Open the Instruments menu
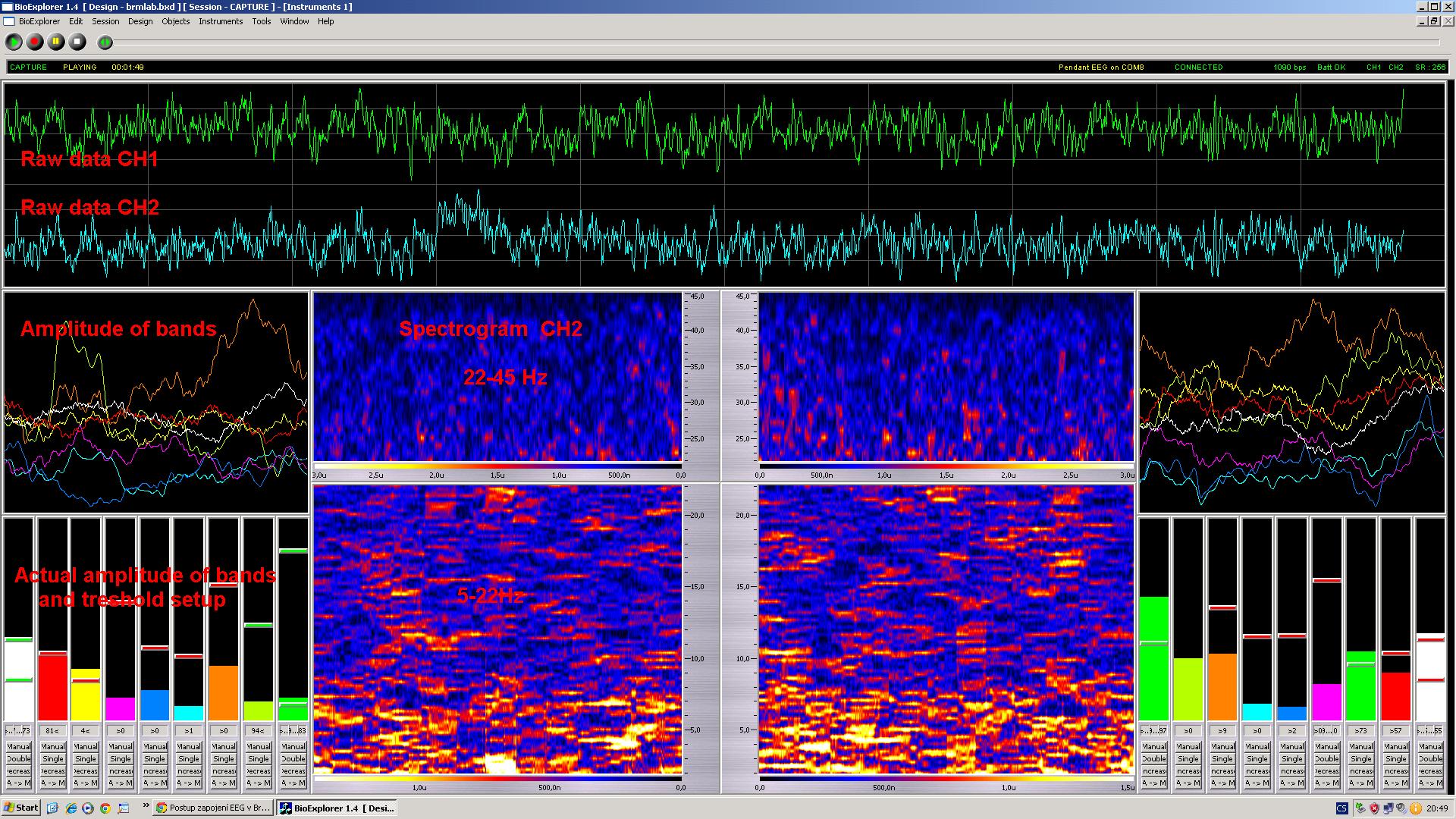Screen dimensions: 1456x819 (220, 21)
